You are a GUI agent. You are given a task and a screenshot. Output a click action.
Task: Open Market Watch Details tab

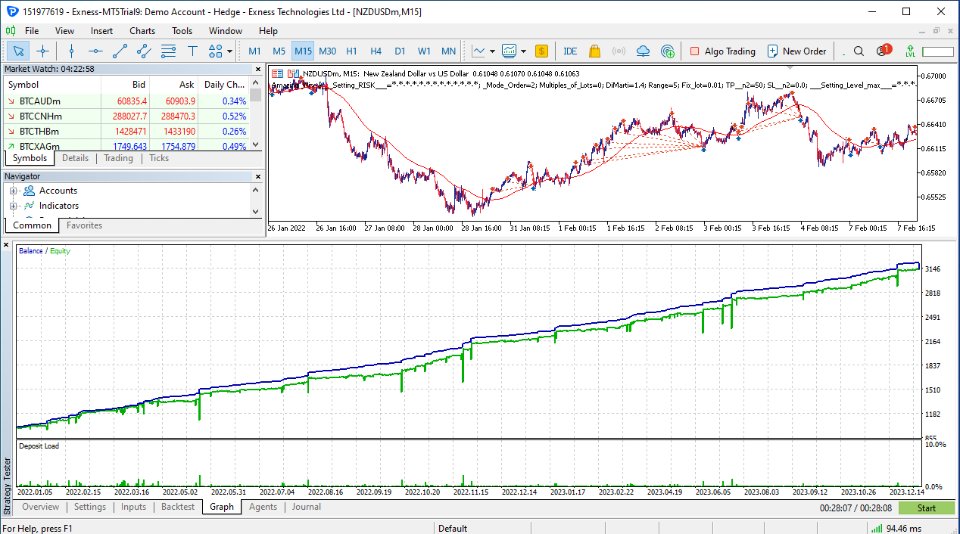(75, 158)
